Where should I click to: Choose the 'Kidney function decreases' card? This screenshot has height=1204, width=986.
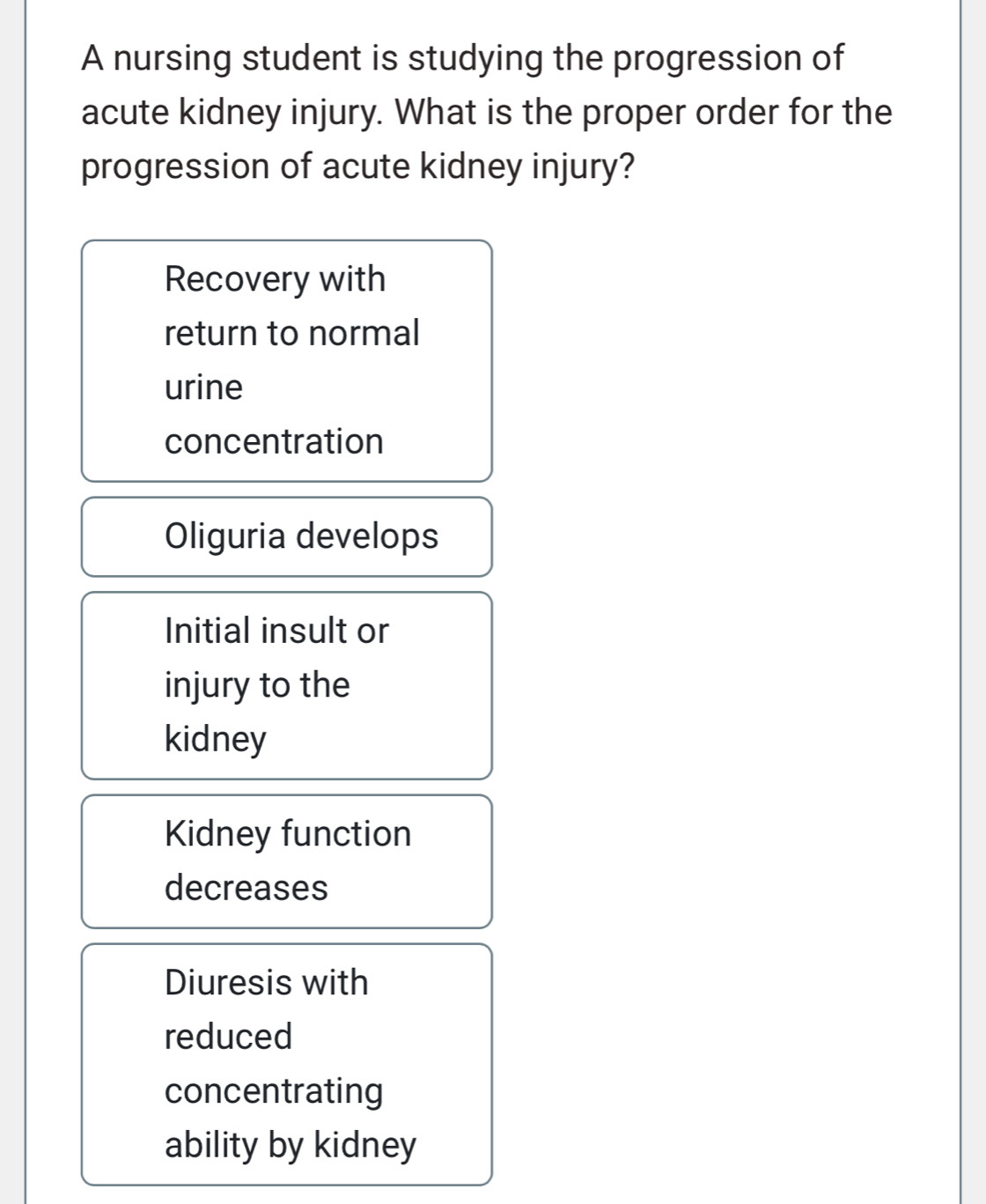point(286,861)
